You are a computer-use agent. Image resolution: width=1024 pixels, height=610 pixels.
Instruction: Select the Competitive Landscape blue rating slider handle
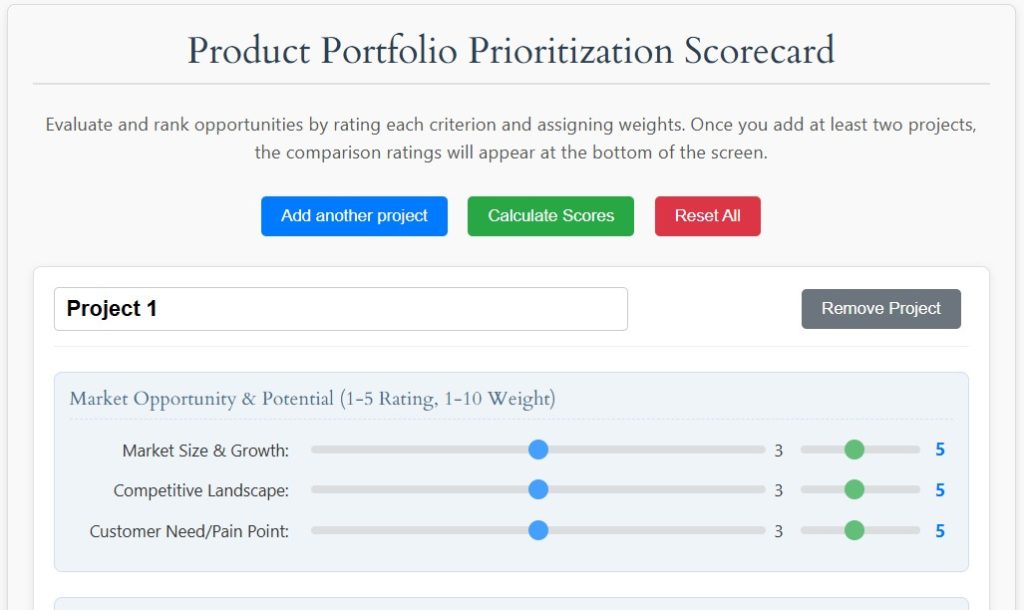(x=538, y=490)
